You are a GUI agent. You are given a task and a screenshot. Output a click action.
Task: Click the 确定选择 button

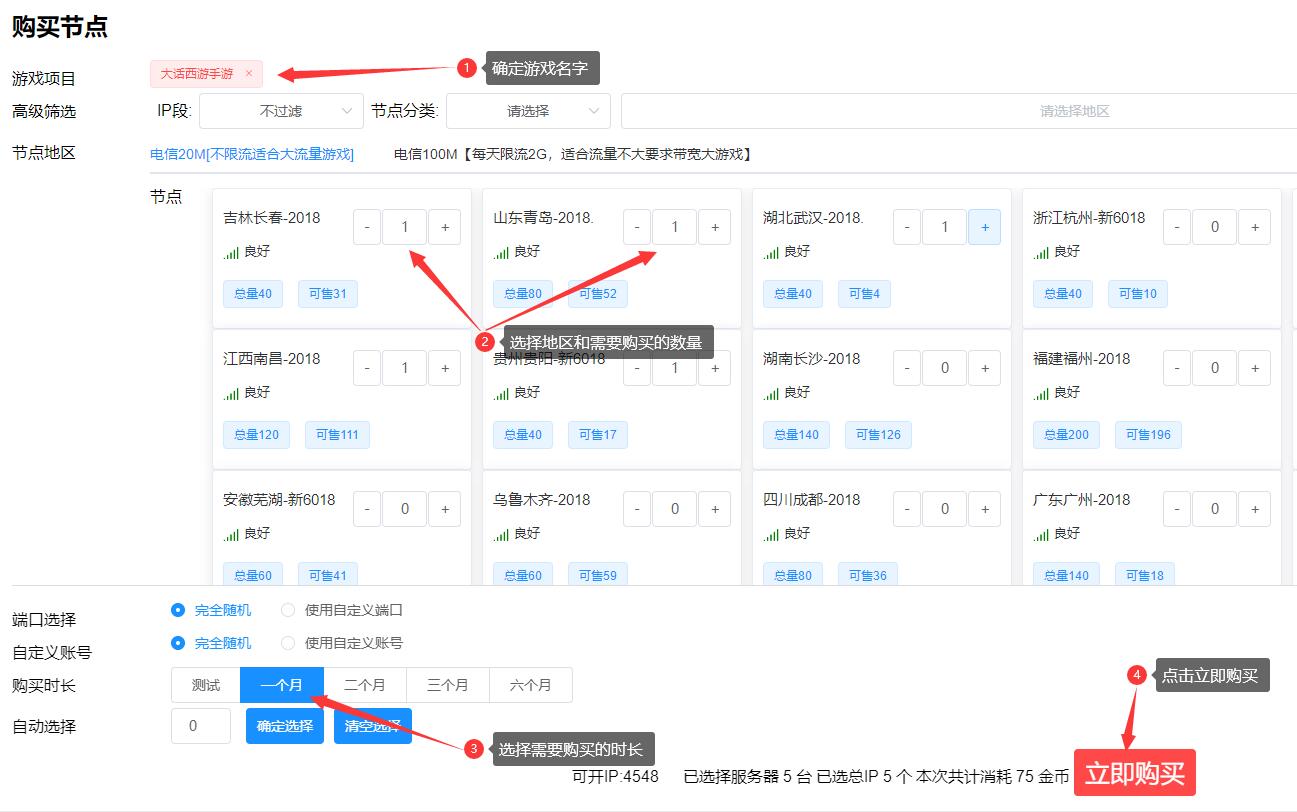point(285,726)
